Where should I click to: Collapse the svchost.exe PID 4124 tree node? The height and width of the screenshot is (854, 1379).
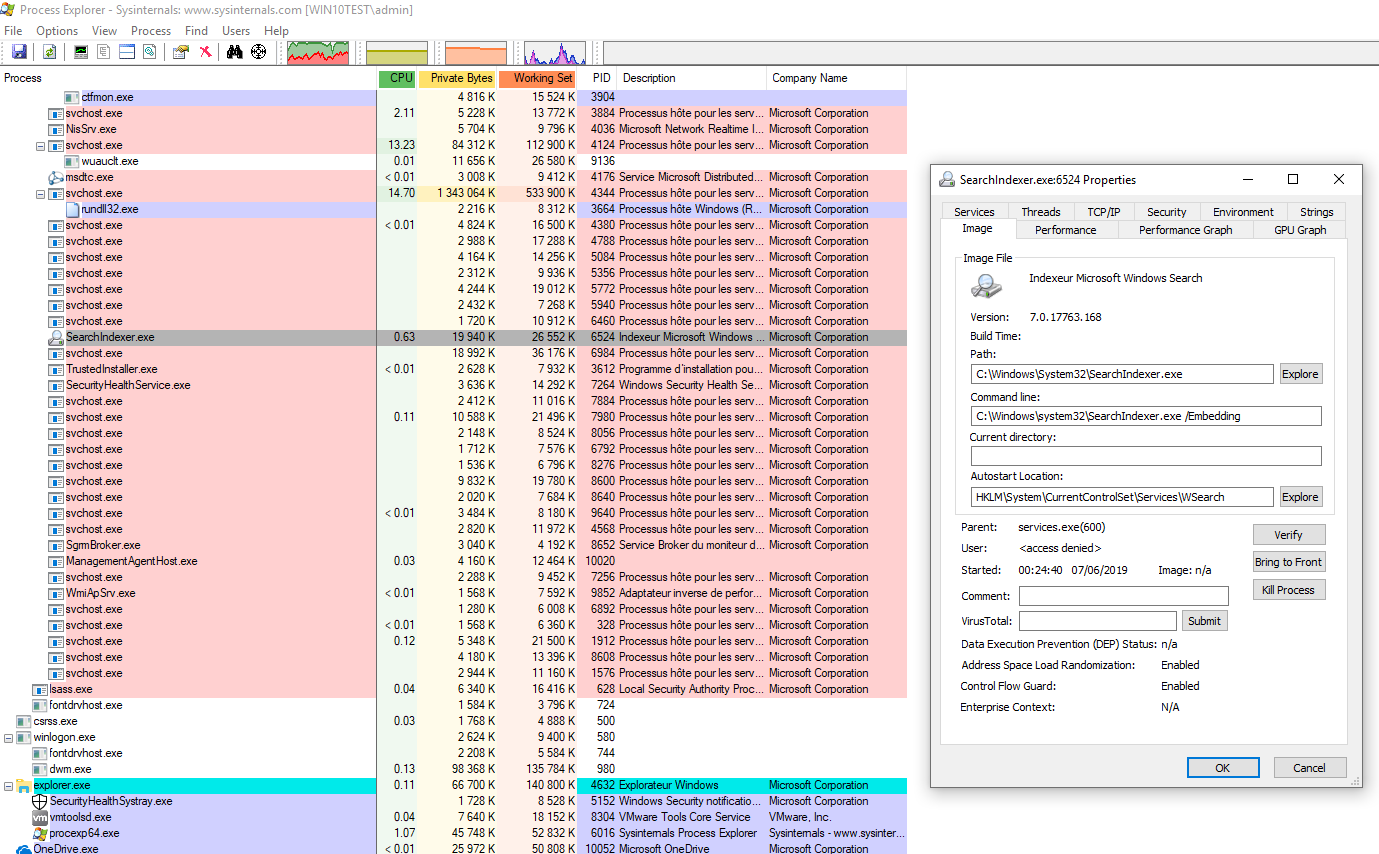coord(41,145)
